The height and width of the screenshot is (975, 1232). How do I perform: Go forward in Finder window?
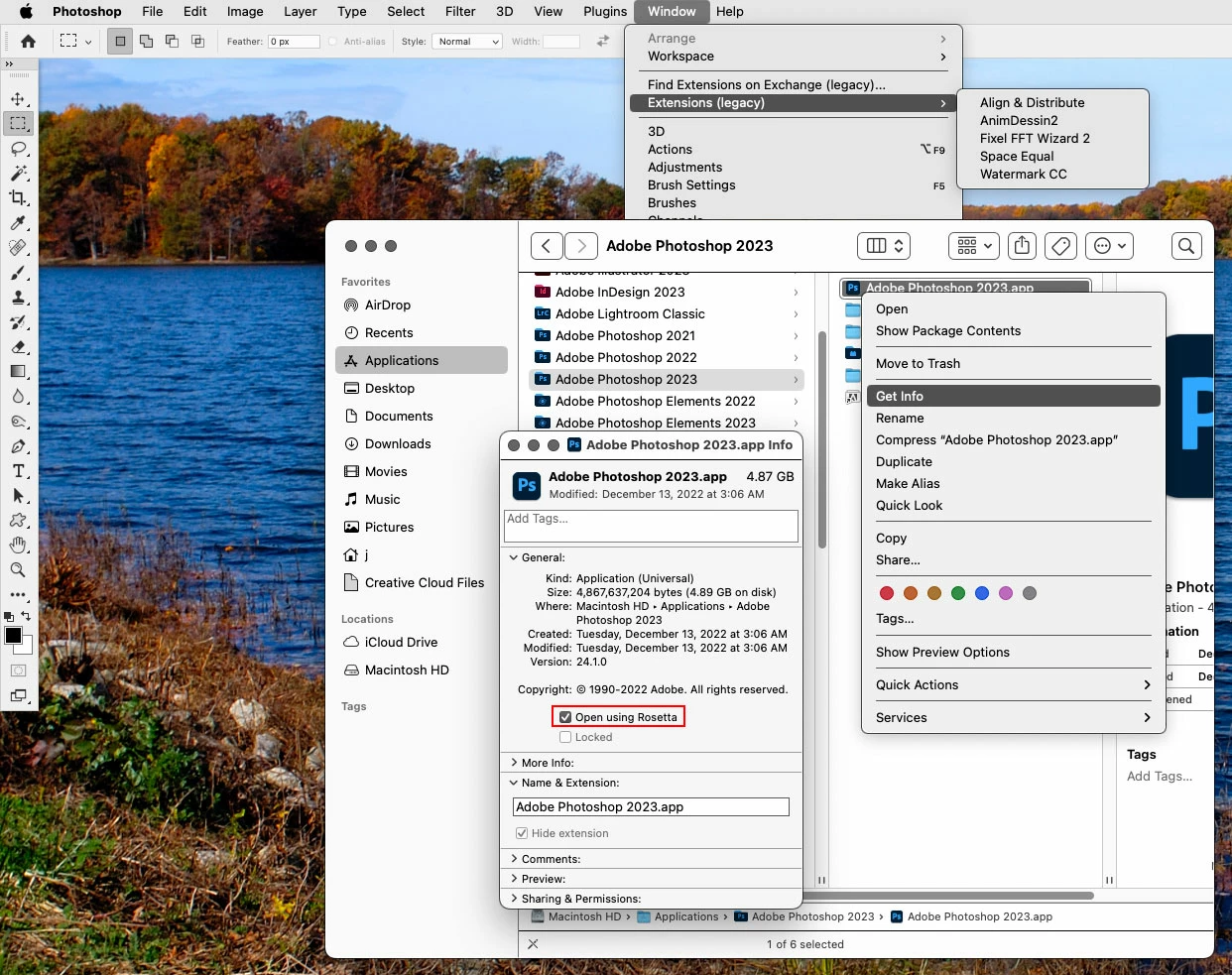(581, 246)
